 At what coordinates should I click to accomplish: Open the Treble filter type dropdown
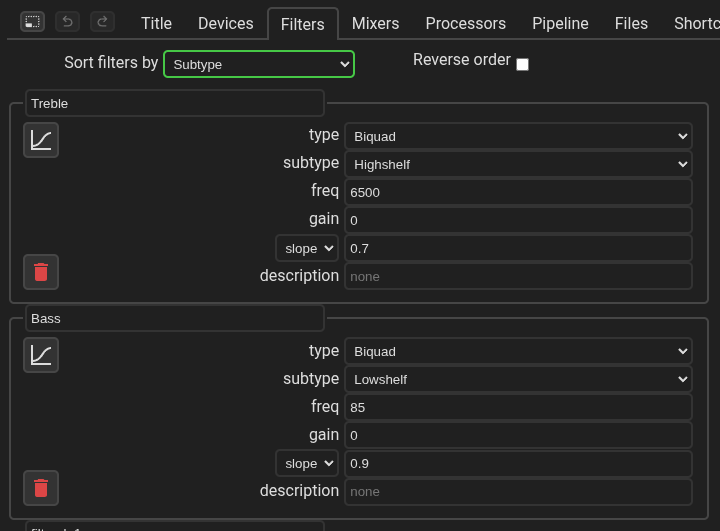518,136
